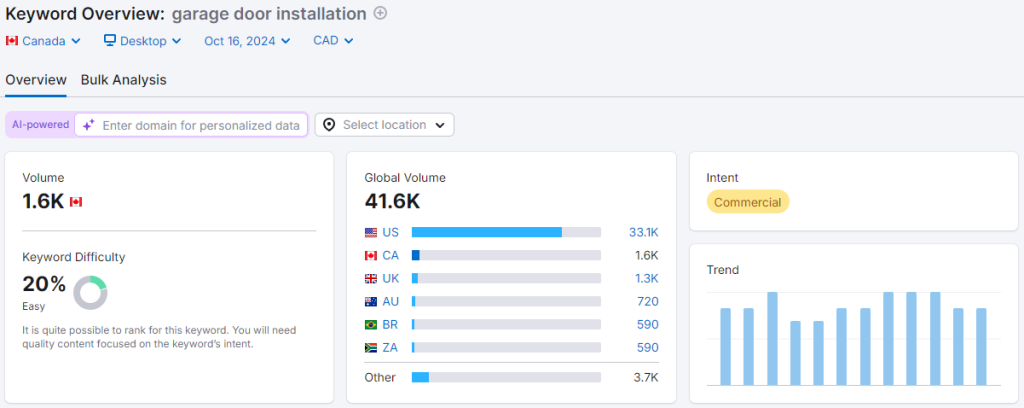
Task: Click the 'Easy' difficulty label
Action: tap(33, 306)
